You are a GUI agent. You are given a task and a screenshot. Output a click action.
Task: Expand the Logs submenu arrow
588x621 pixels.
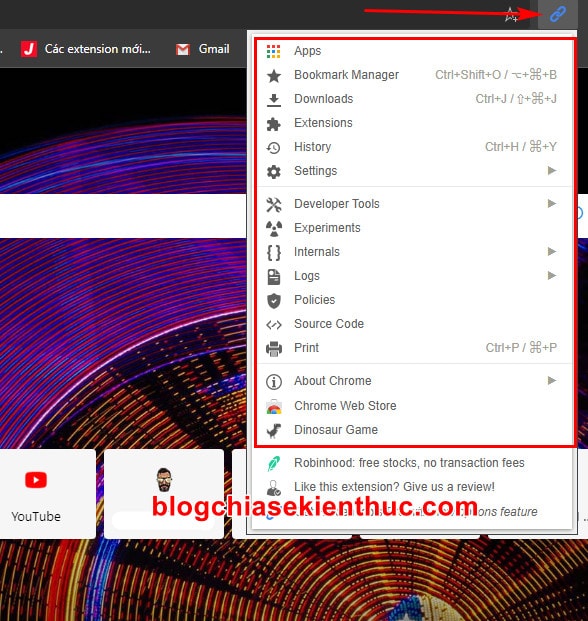click(x=552, y=276)
